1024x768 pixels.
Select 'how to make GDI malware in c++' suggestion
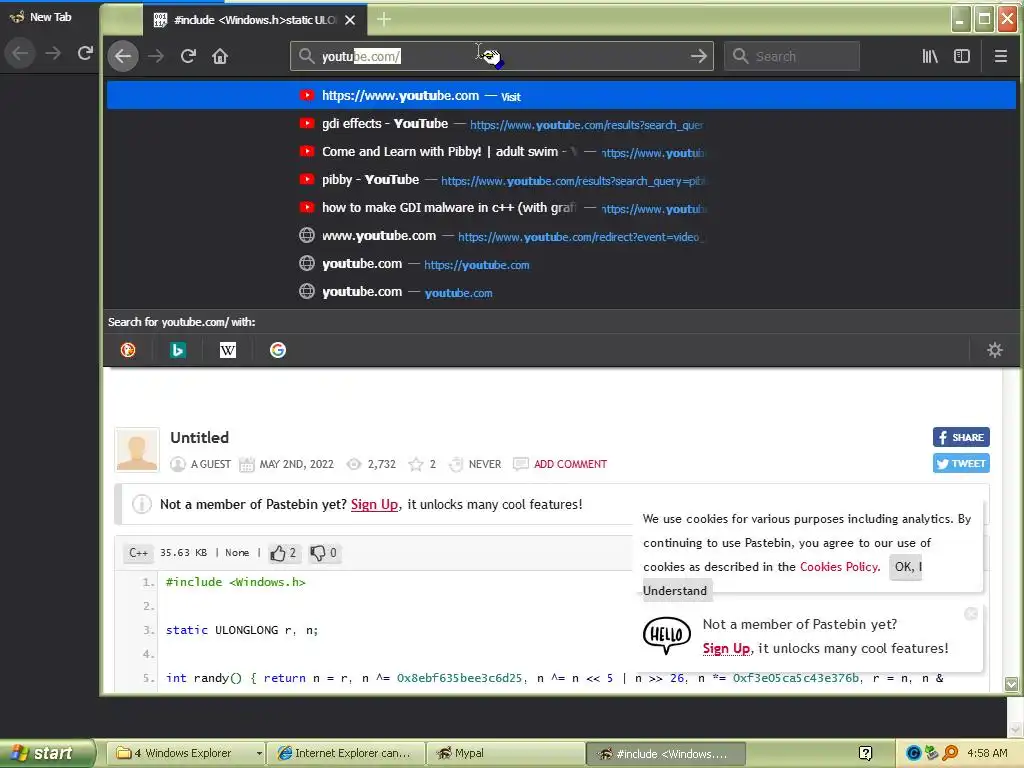(x=562, y=208)
